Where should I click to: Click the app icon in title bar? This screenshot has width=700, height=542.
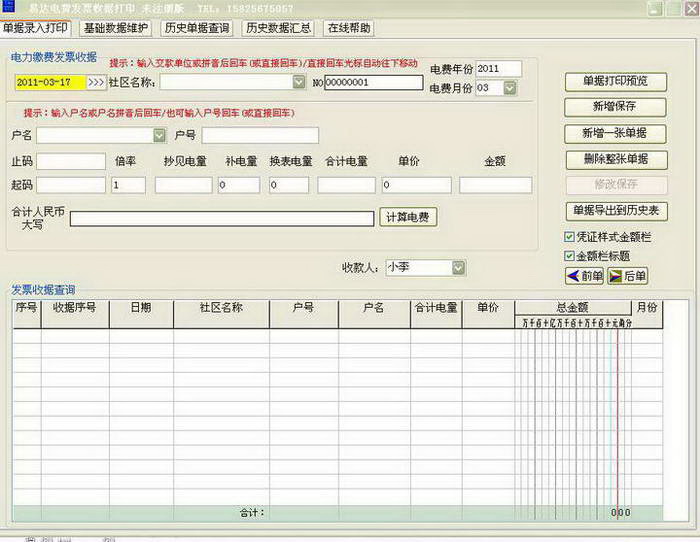pos(9,8)
